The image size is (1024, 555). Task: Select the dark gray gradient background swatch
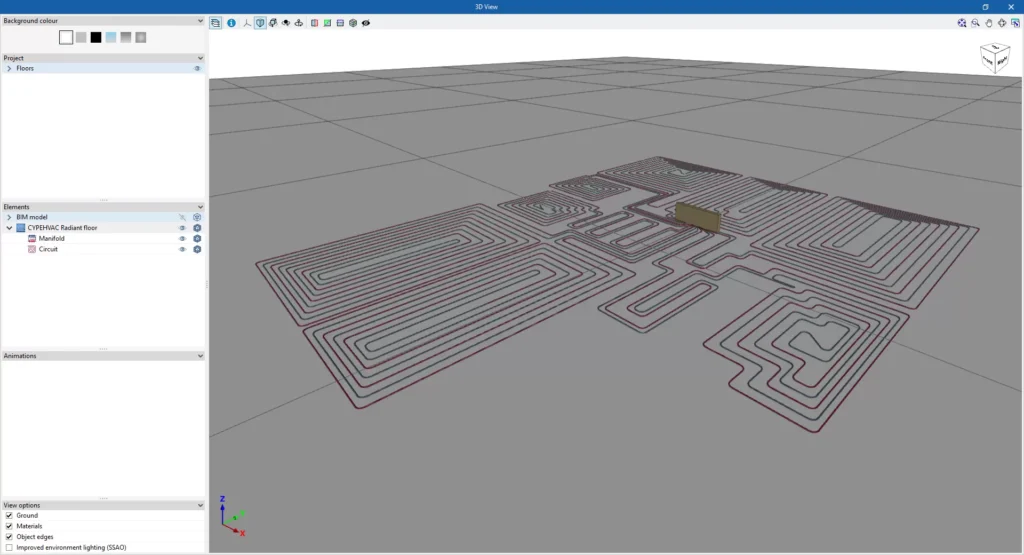126,37
